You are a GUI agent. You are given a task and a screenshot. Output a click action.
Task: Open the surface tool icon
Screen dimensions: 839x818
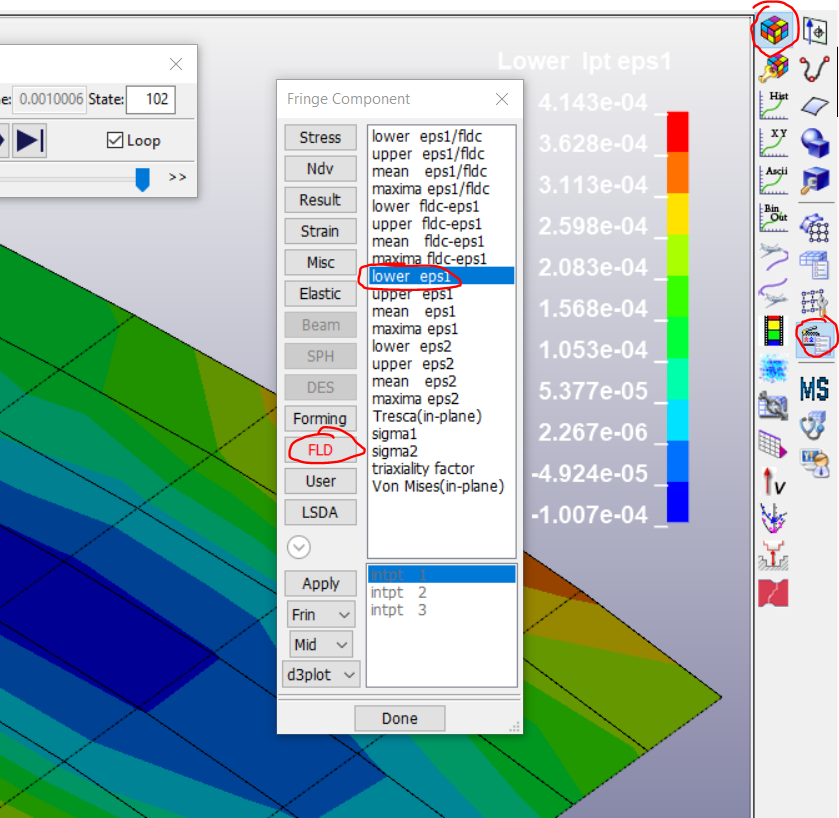click(x=815, y=105)
